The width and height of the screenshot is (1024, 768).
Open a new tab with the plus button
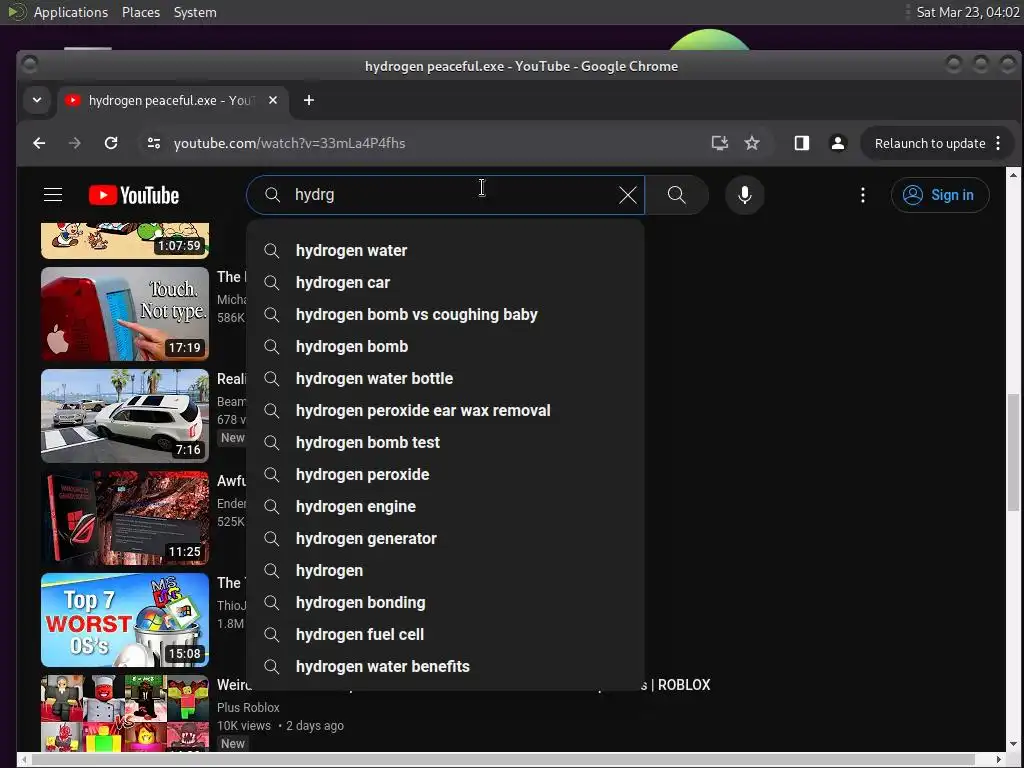coord(309,100)
